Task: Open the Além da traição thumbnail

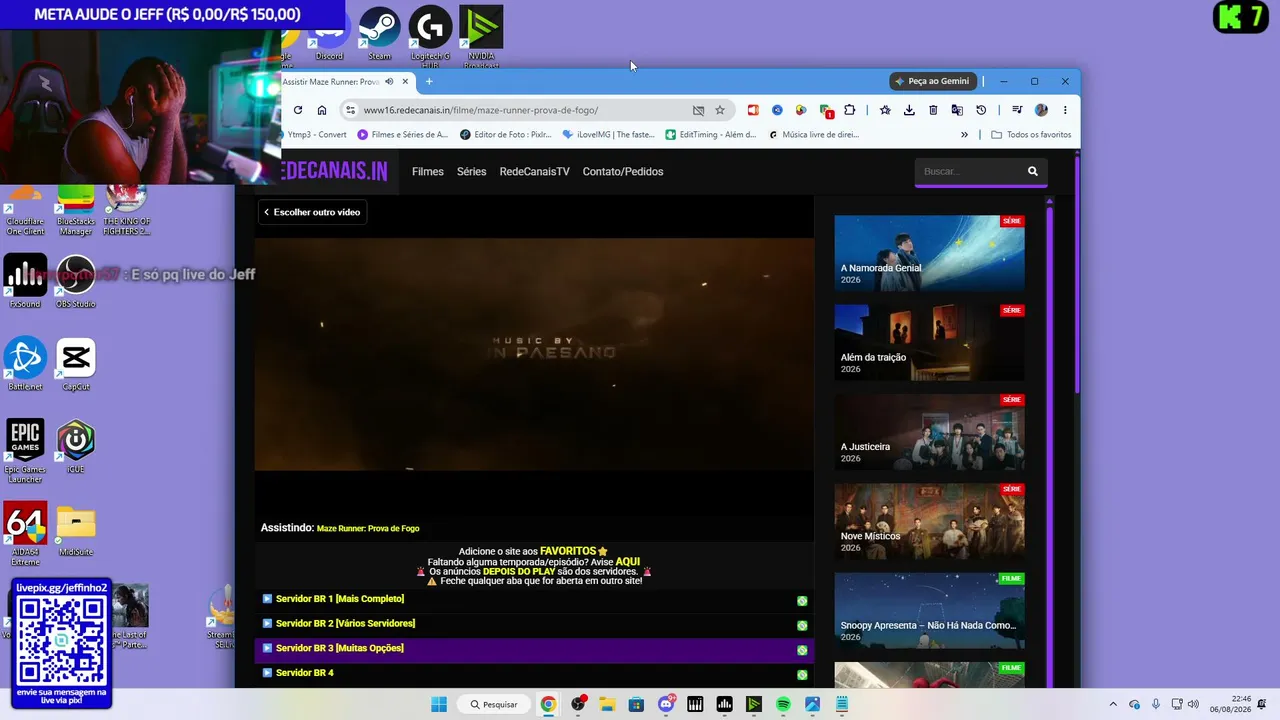Action: tap(929, 342)
